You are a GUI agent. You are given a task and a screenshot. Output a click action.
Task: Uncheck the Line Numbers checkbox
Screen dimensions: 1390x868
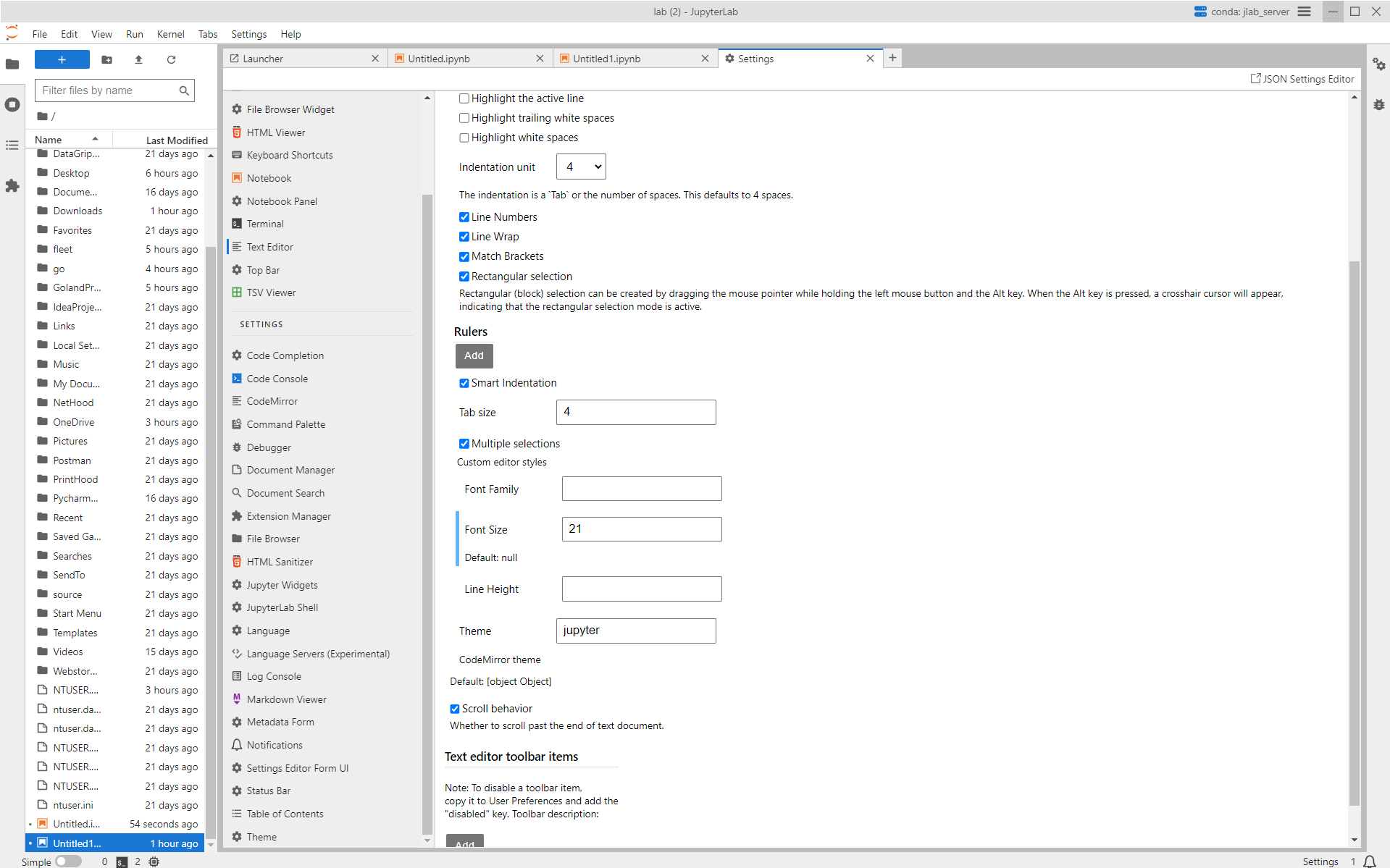point(464,216)
